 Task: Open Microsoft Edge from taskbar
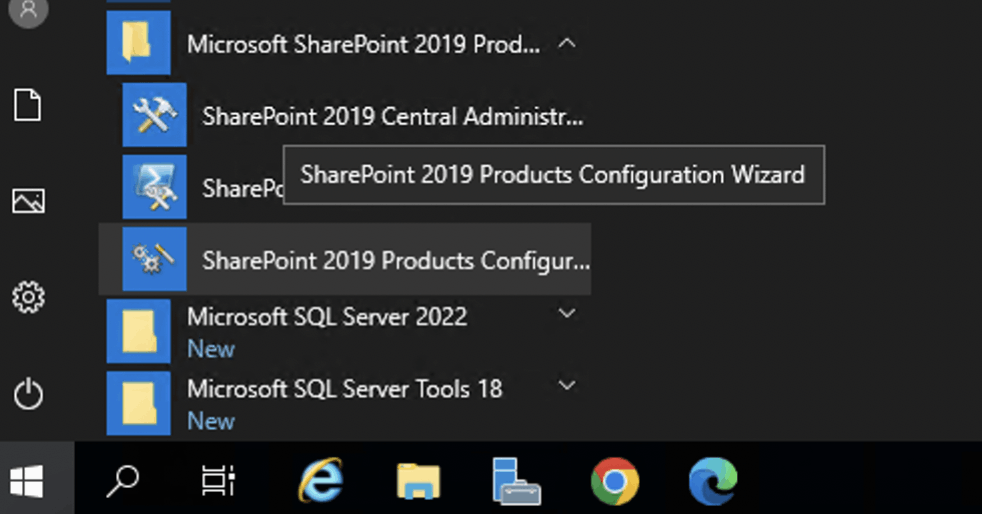(x=712, y=483)
